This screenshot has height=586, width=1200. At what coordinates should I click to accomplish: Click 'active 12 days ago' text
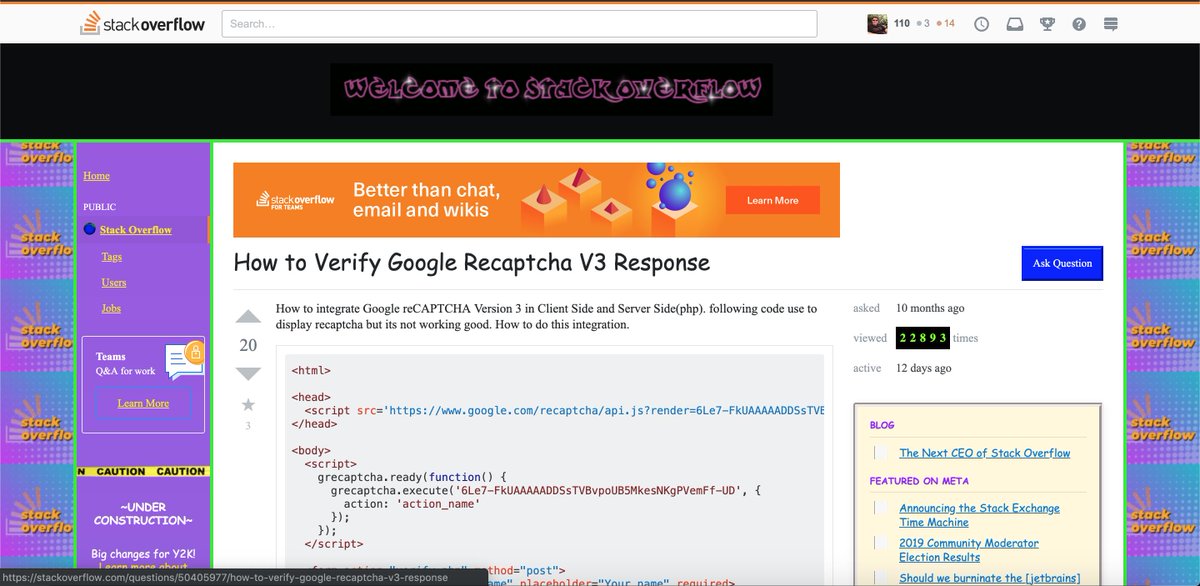click(x=902, y=368)
